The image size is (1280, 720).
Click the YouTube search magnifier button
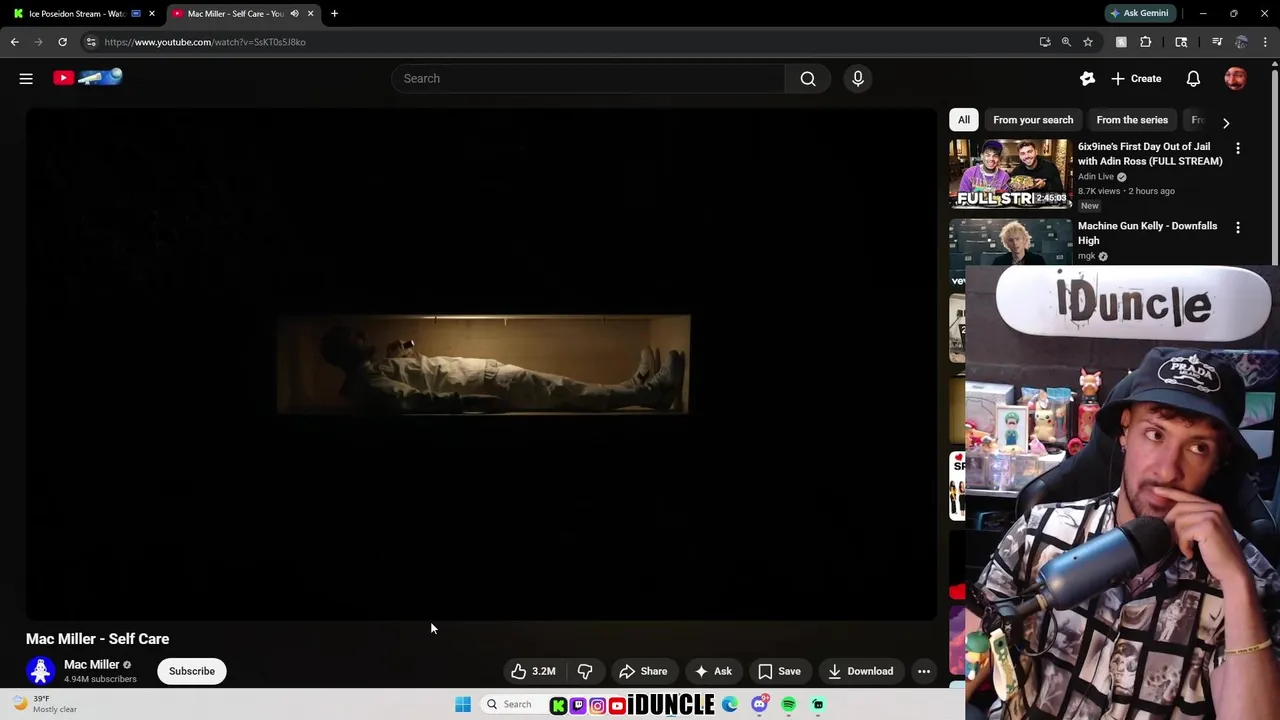click(x=808, y=78)
